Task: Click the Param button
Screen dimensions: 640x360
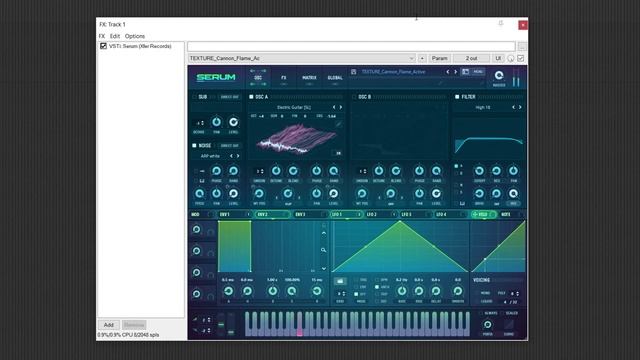Action: 440,58
